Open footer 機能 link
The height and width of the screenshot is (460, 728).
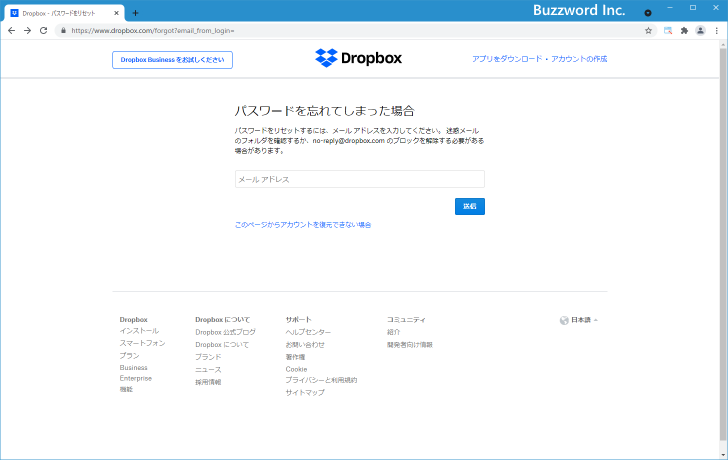tap(126, 389)
